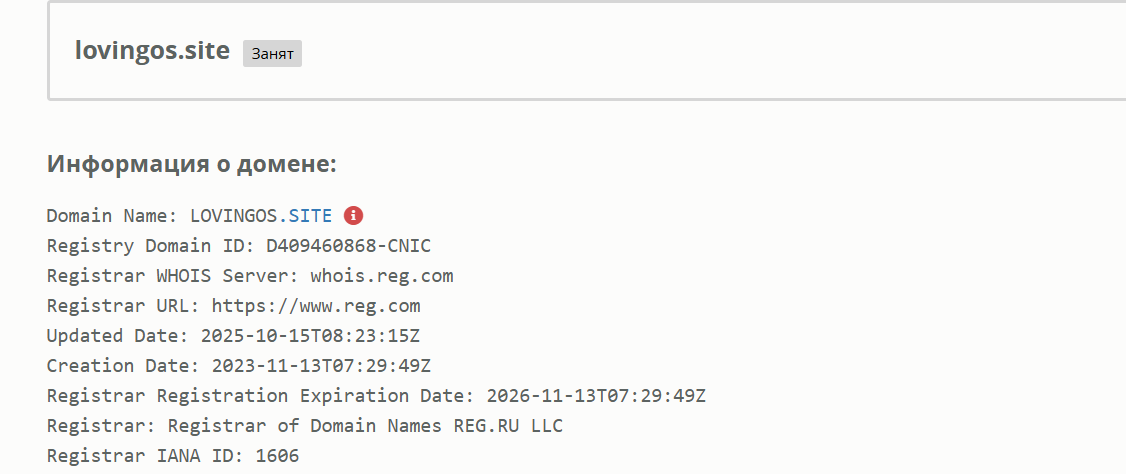1126x474 pixels.
Task: Click the https://www.reg.com registrar URL
Action: (x=315, y=305)
